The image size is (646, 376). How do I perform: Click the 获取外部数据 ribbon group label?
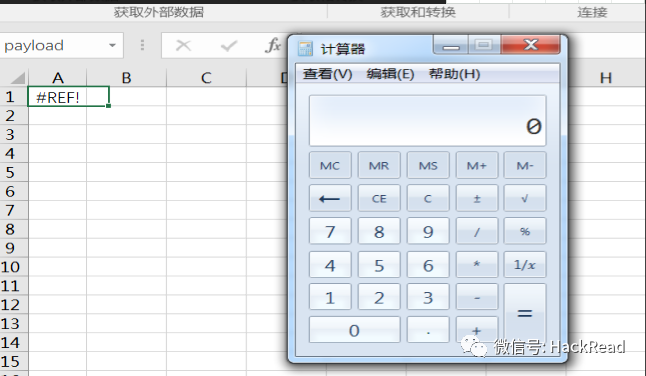pos(159,12)
